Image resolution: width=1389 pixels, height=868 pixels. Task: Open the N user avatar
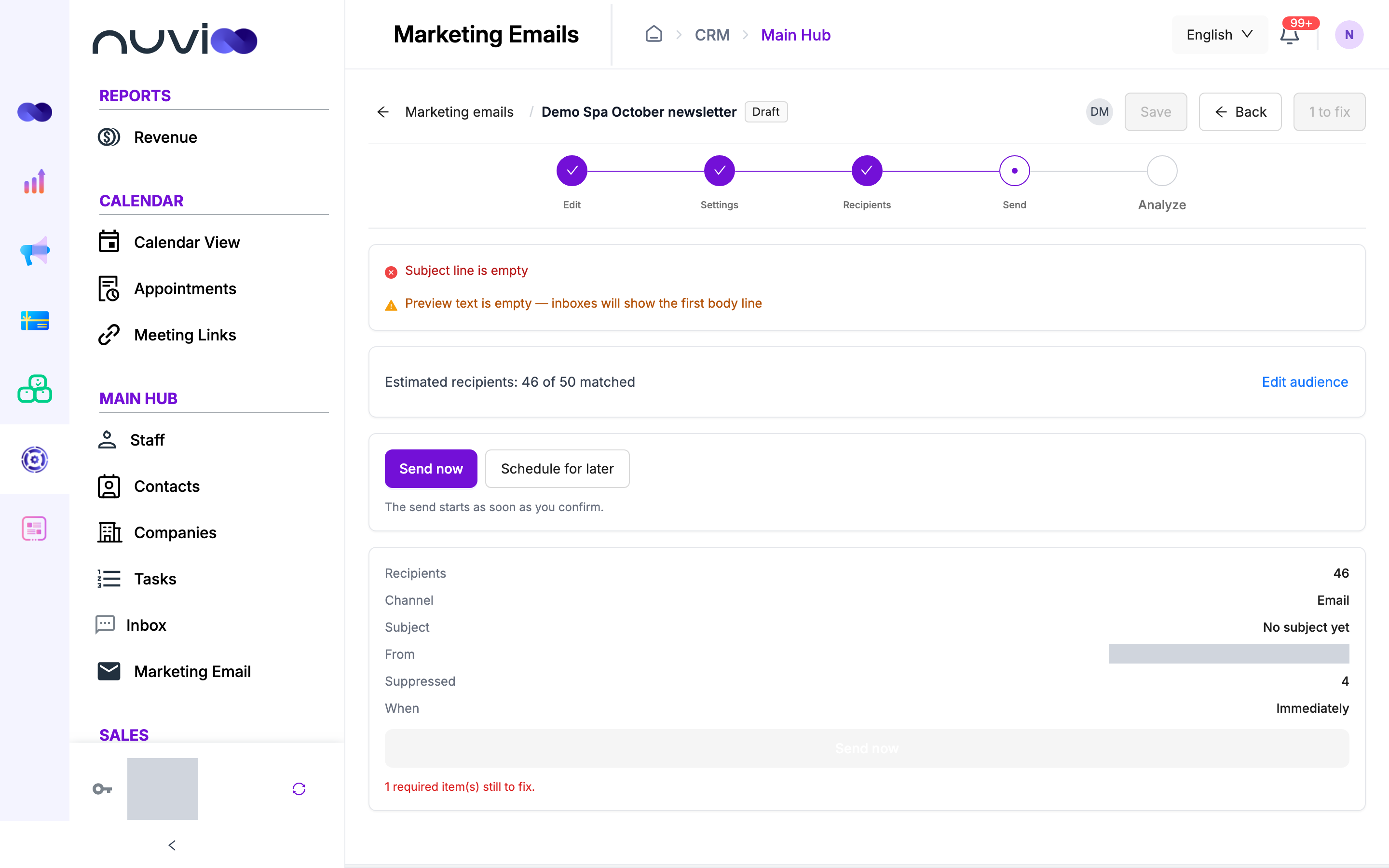(1349, 35)
